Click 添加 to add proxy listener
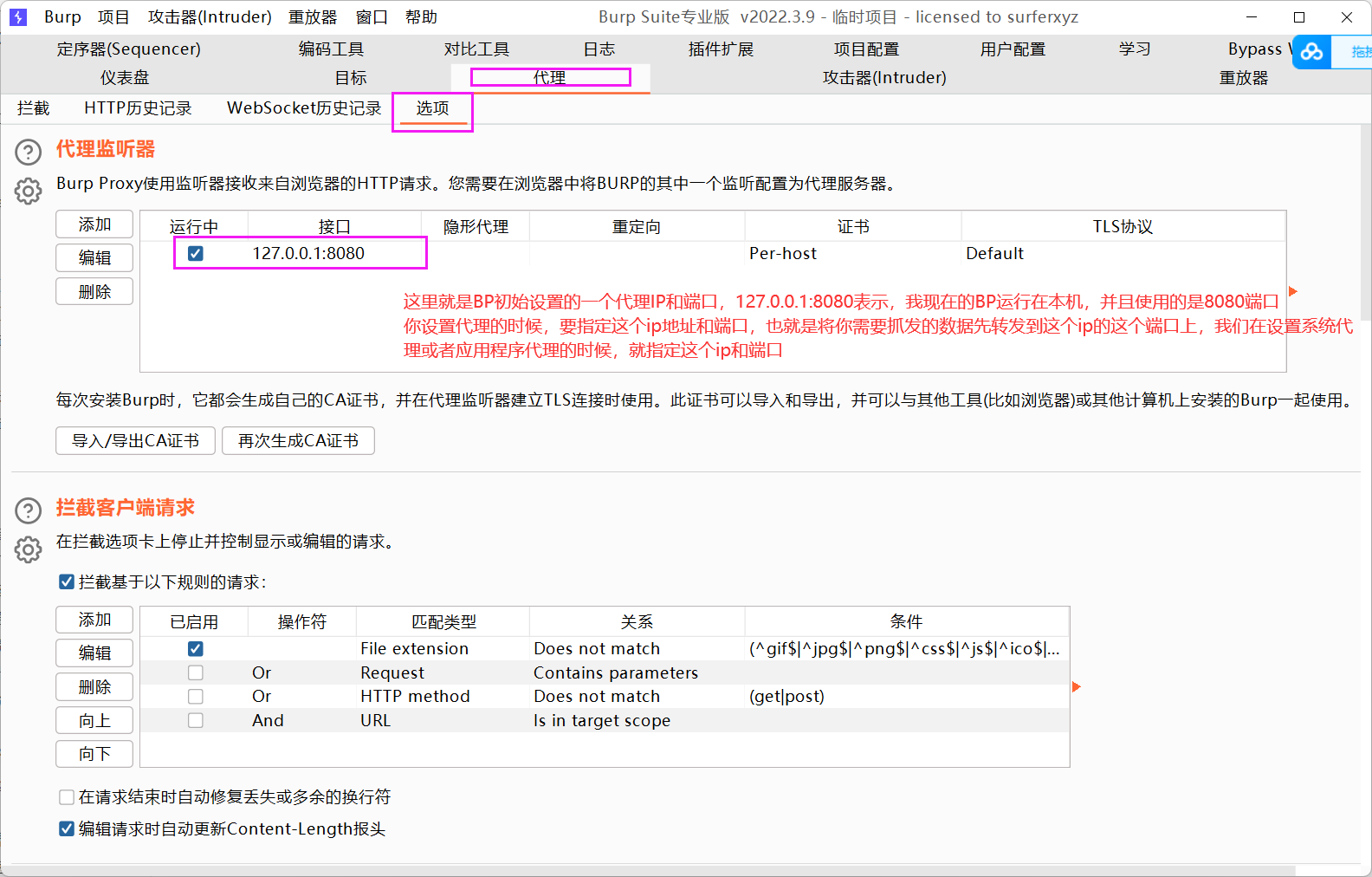 [94, 224]
